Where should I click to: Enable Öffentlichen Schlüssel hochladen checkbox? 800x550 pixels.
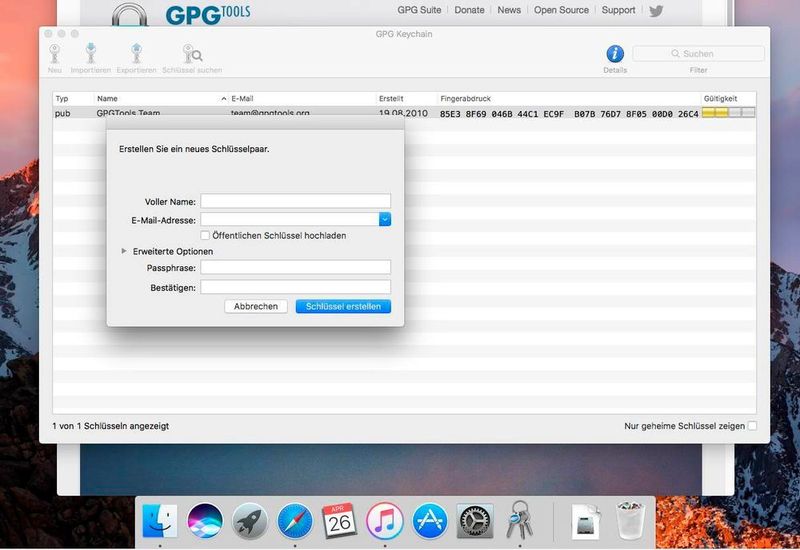click(x=205, y=235)
